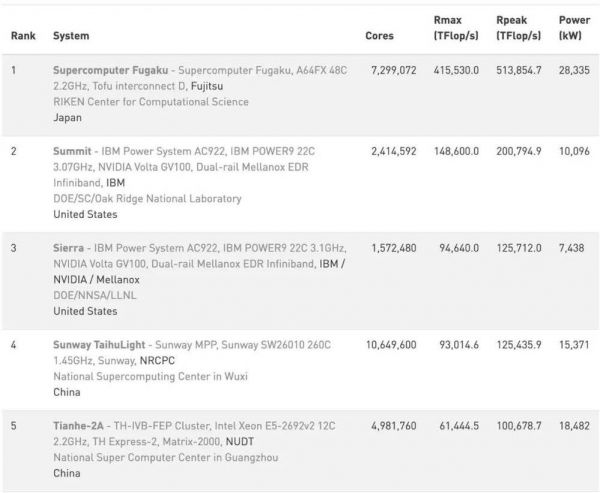This screenshot has width=600, height=493.
Task: Open the Summit system link
Action: pos(76,151)
